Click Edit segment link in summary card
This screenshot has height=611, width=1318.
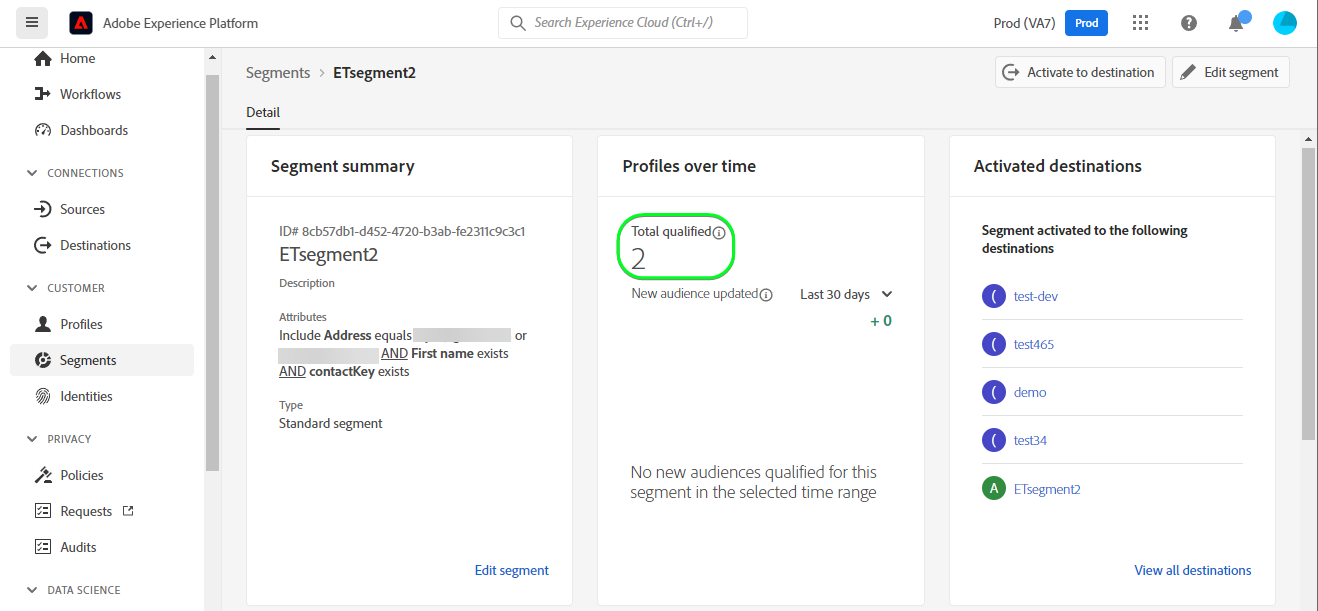pyautogui.click(x=512, y=570)
